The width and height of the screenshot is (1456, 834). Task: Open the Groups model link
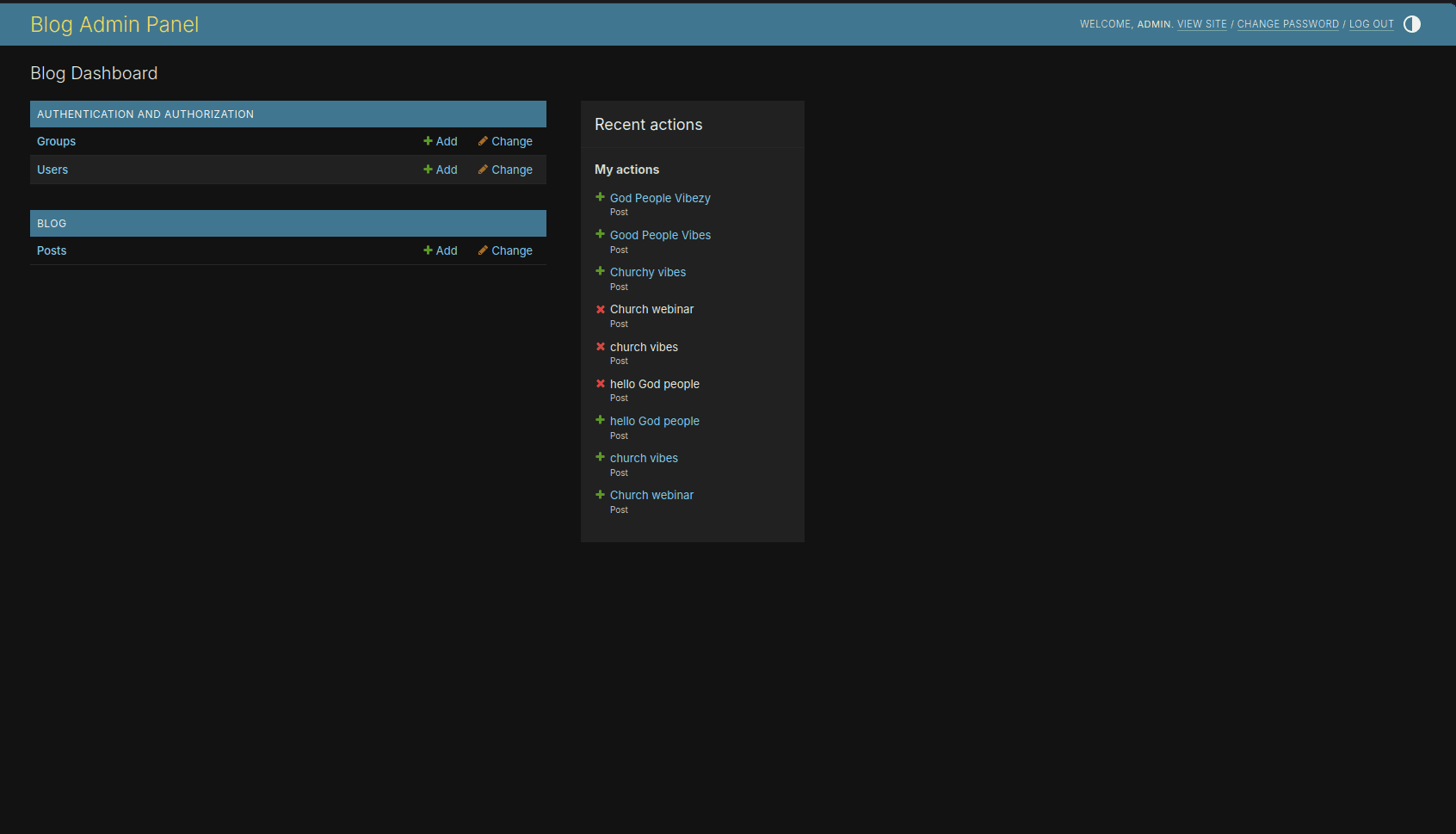(56, 141)
